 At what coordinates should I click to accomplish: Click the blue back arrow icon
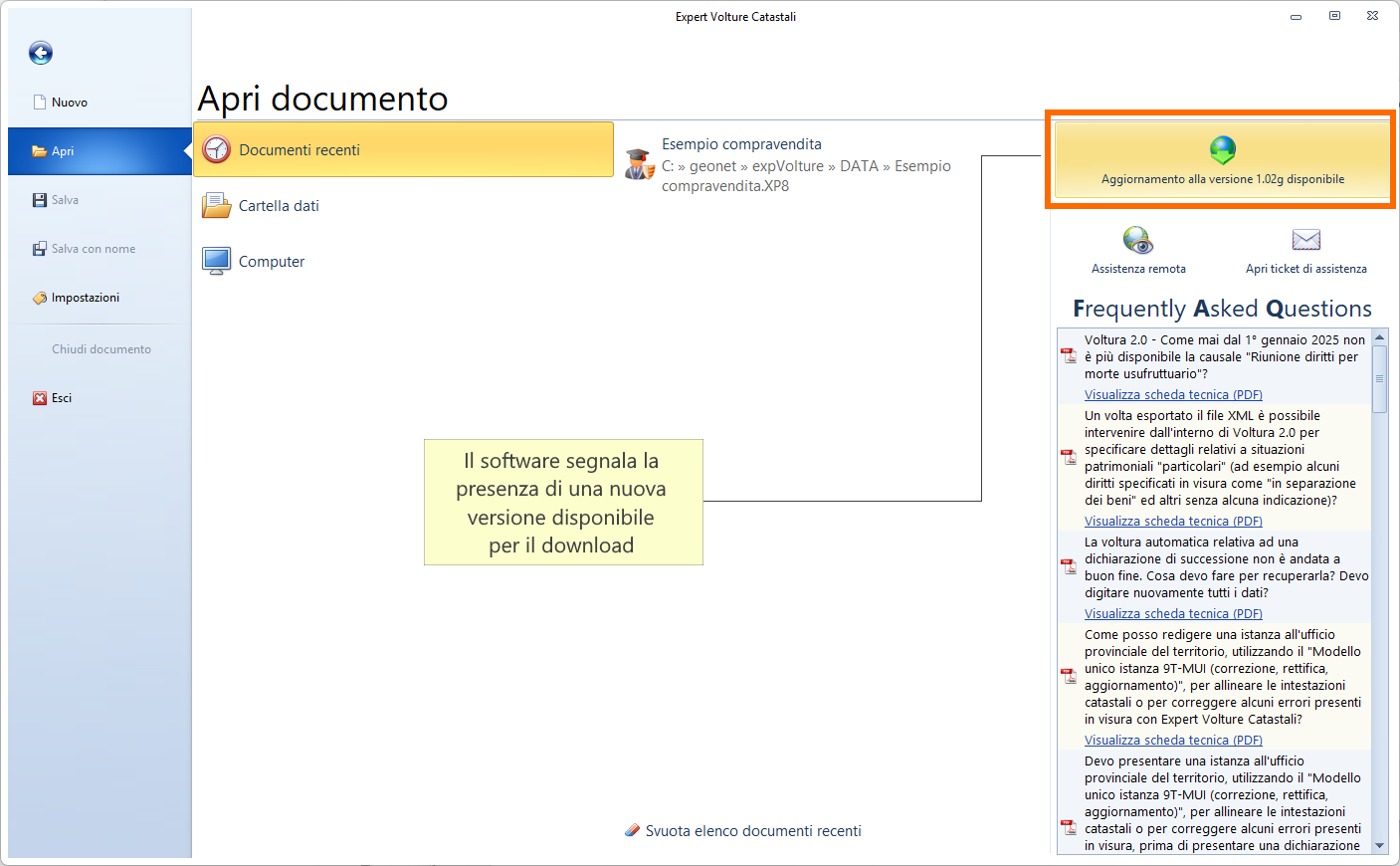click(41, 53)
